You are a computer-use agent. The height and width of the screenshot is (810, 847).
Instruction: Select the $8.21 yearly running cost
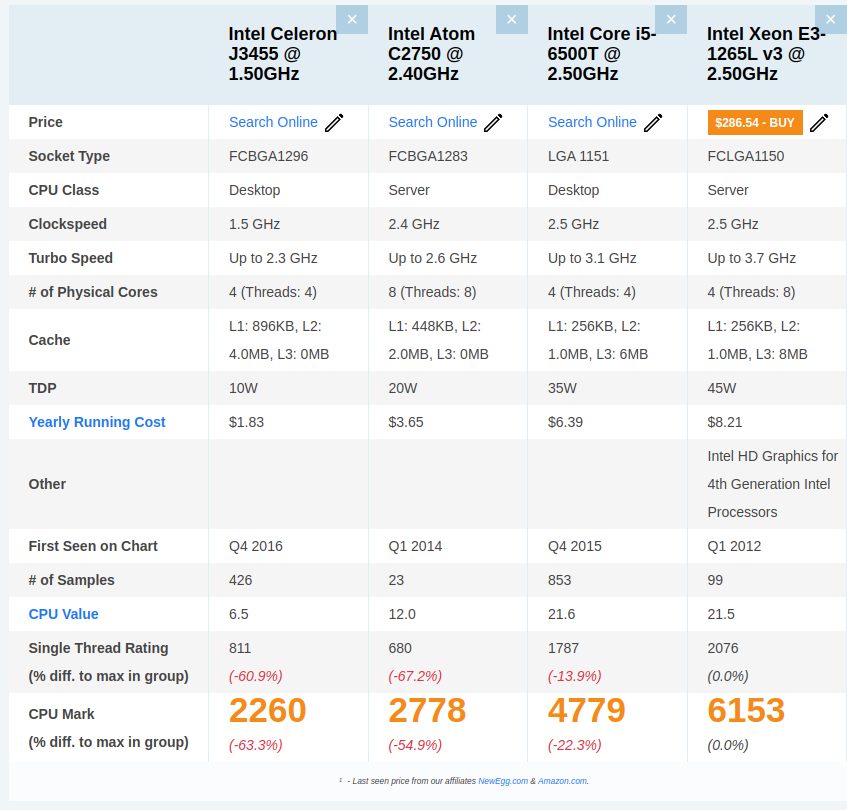point(725,422)
